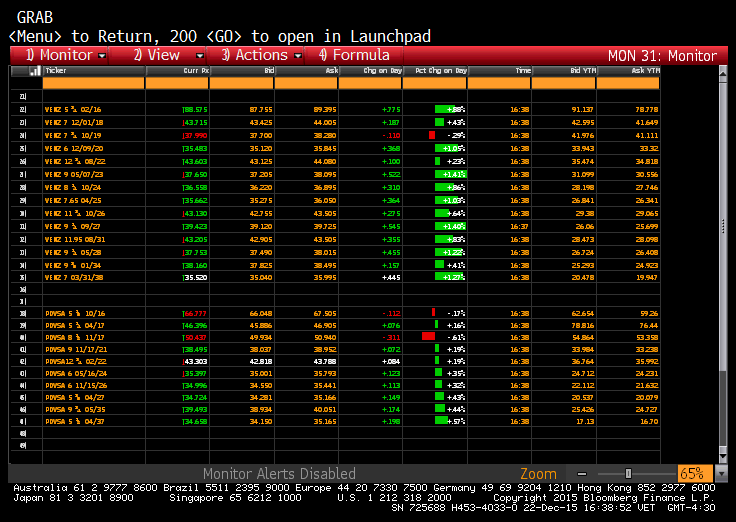
Task: Click orange filter field under Ticker
Action: point(93,83)
